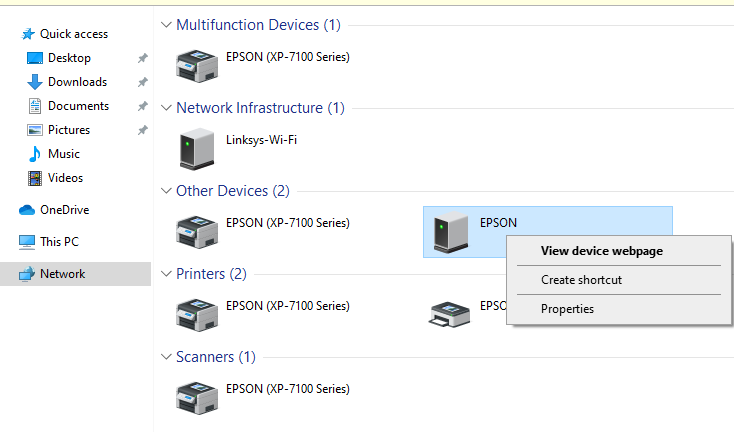Click the Downloads arrow icon
Image resolution: width=734 pixels, height=432 pixels.
[x=35, y=82]
